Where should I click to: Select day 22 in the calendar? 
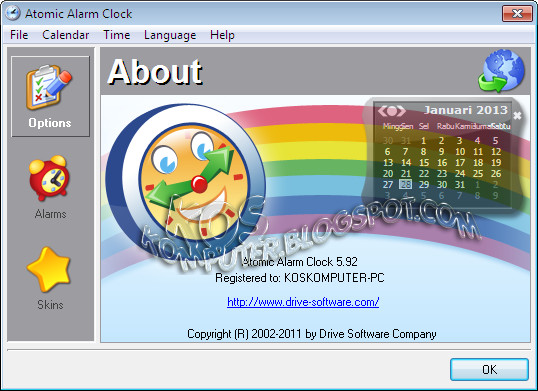point(424,174)
